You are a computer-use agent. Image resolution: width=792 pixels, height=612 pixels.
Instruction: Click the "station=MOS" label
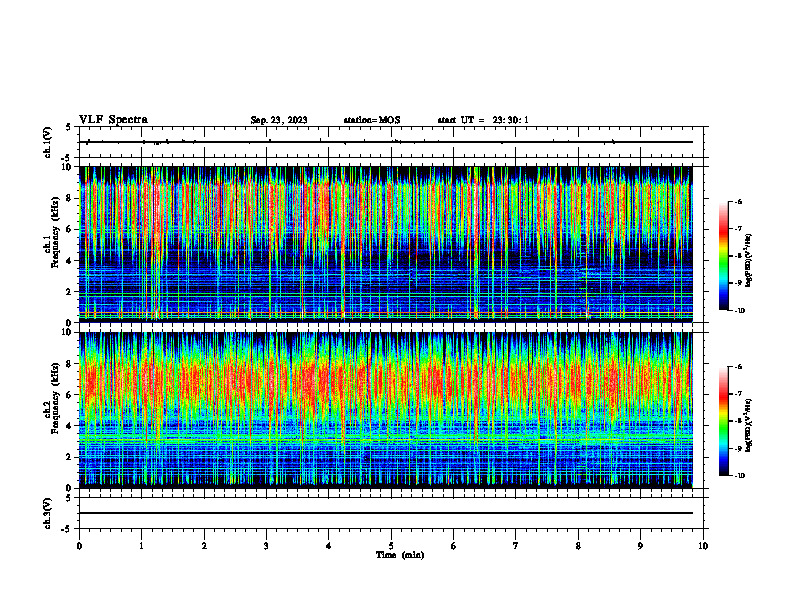pos(372,120)
